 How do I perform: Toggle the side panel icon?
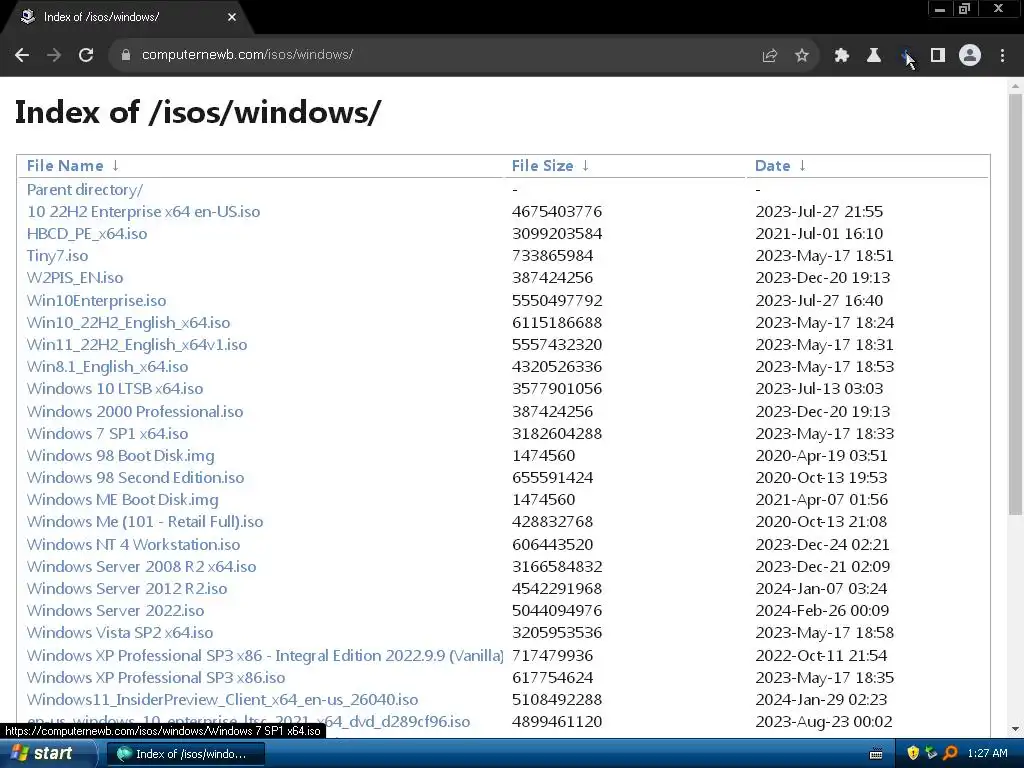tap(938, 56)
